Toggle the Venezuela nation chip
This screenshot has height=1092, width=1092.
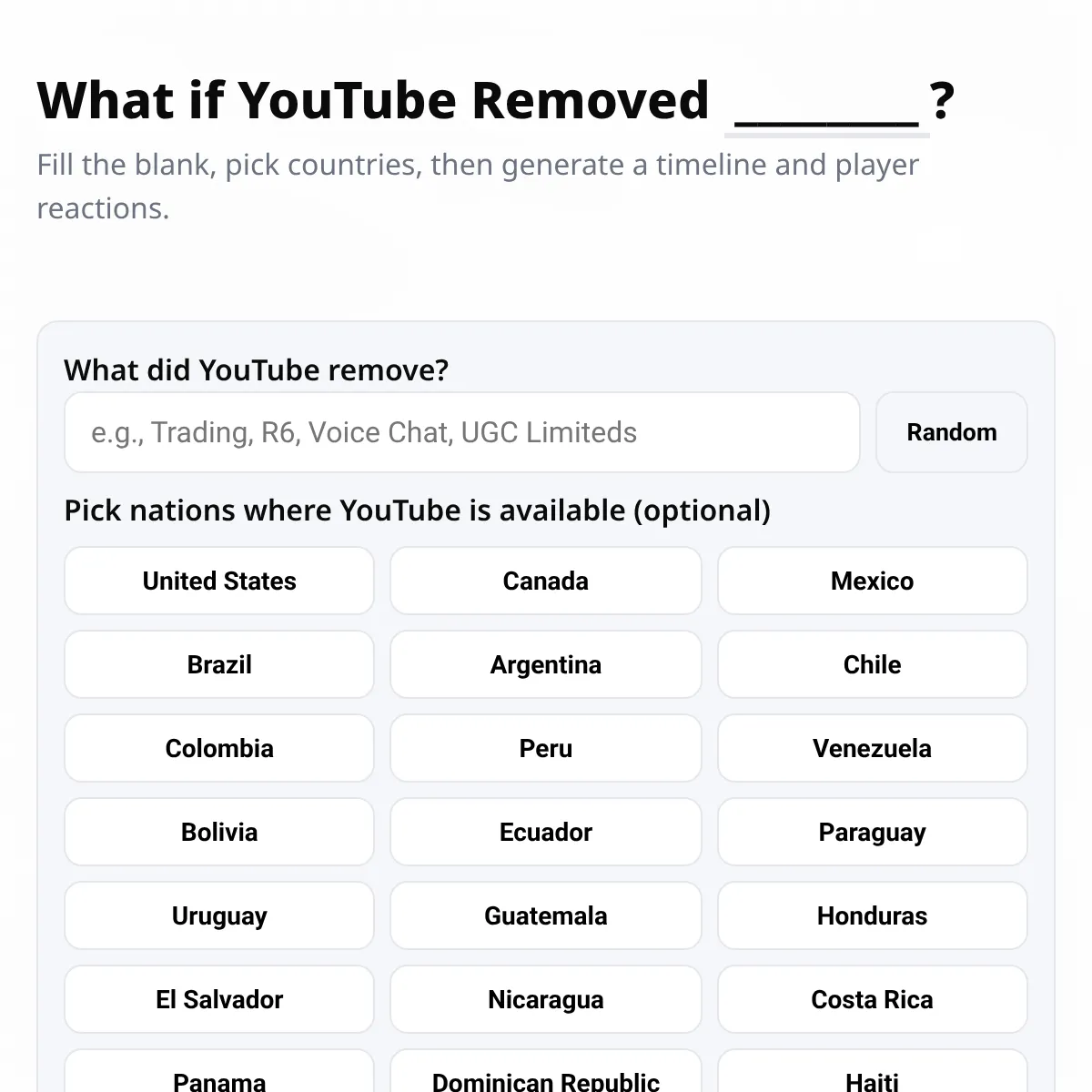click(x=872, y=748)
